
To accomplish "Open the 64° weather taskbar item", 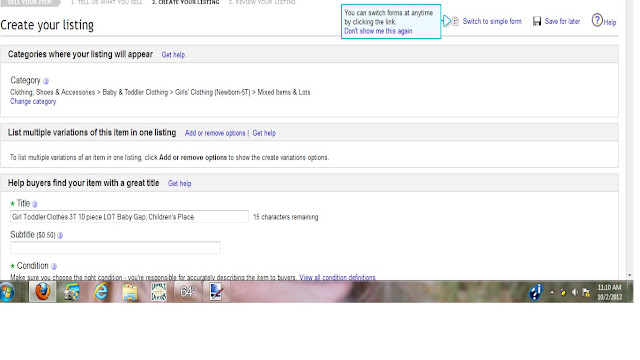I will pos(188,292).
